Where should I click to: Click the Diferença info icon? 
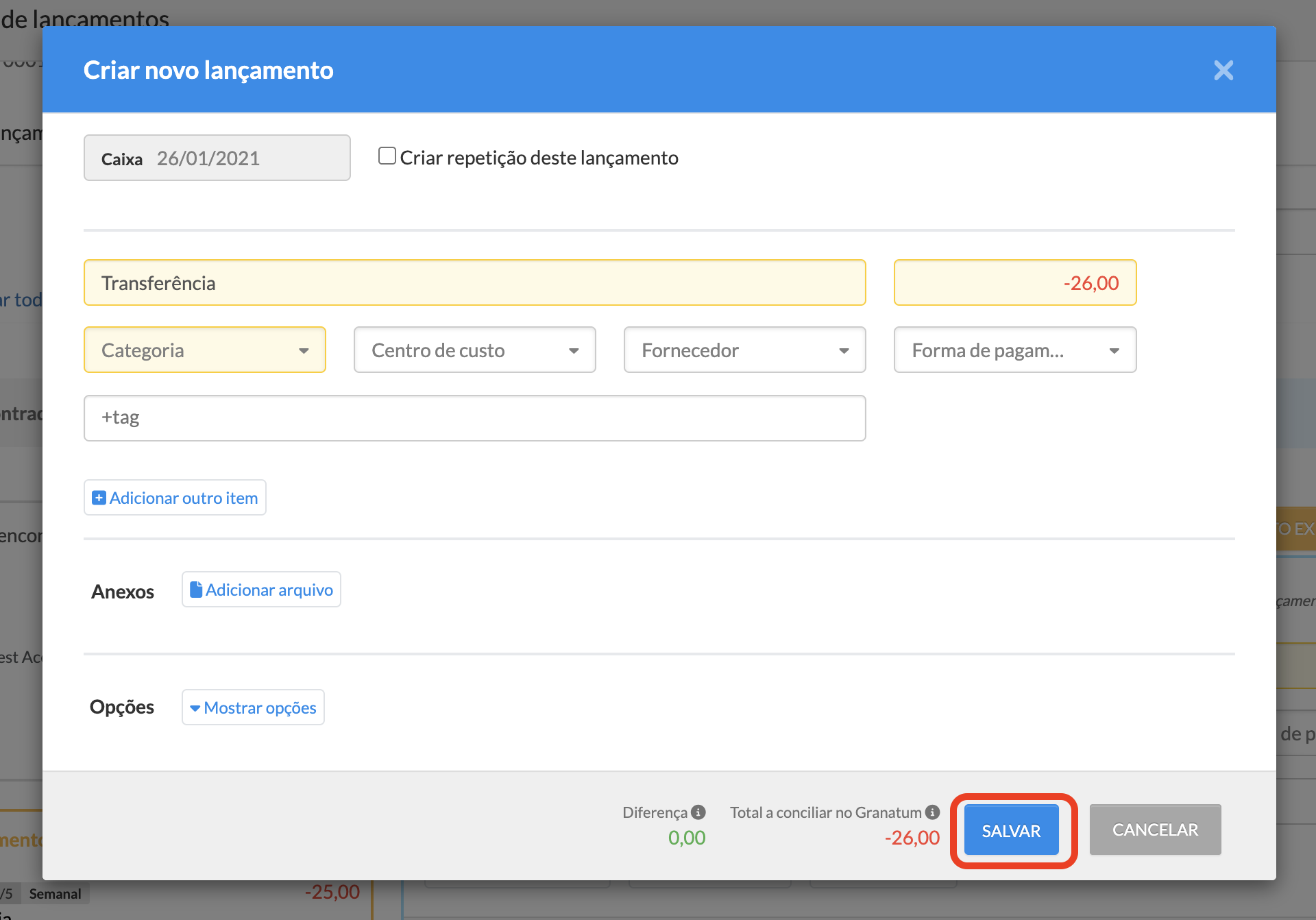(698, 812)
